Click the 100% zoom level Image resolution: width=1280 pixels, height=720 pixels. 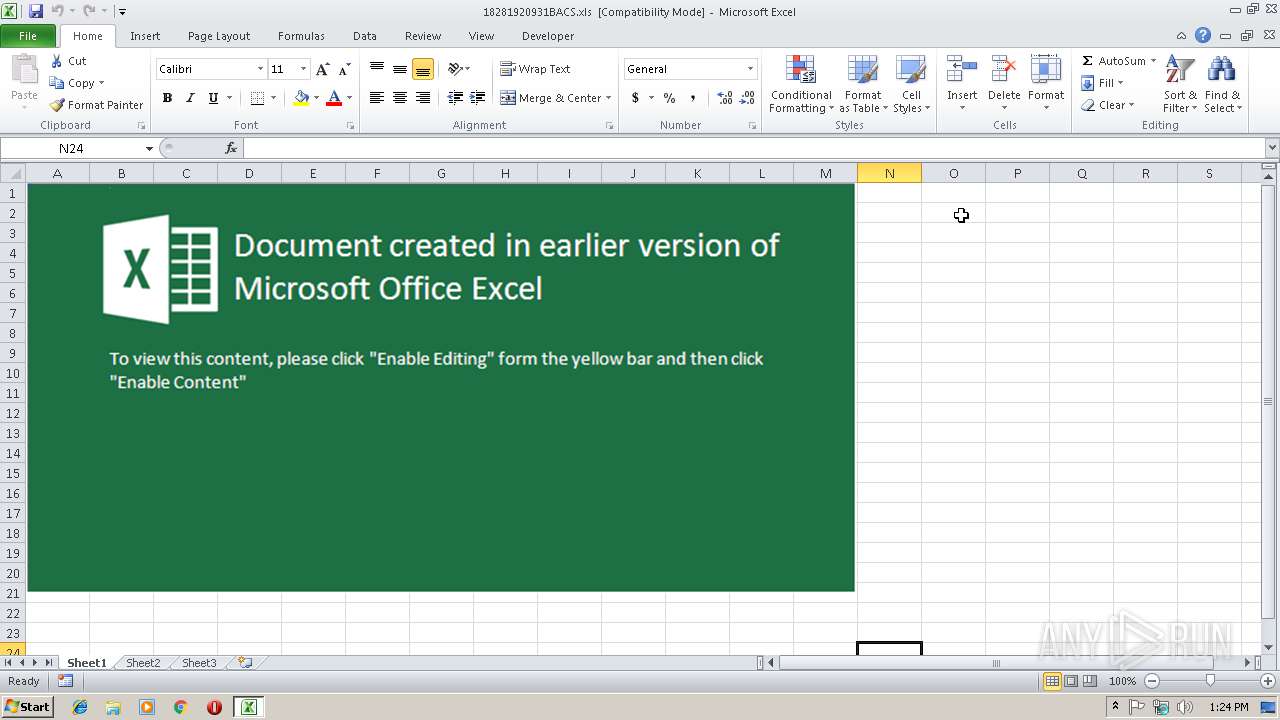pyautogui.click(x=1122, y=681)
